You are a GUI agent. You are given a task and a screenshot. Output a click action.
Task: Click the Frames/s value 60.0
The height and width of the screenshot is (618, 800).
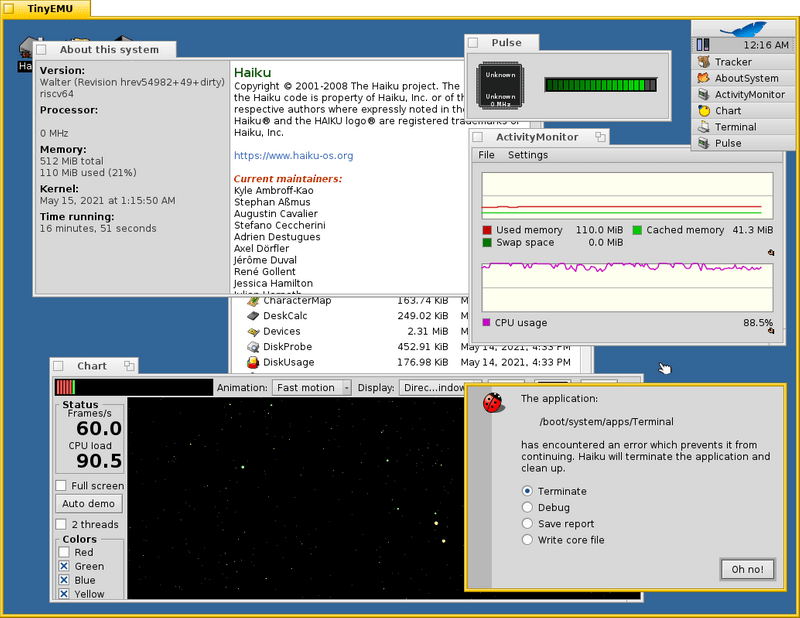[x=99, y=428]
